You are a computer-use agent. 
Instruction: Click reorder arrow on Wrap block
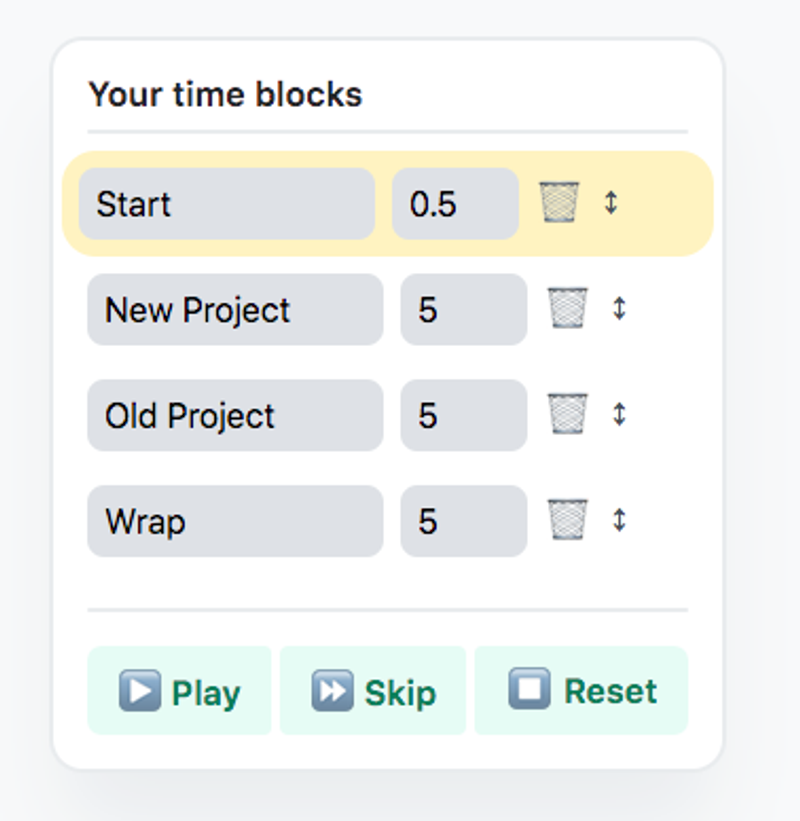click(619, 521)
